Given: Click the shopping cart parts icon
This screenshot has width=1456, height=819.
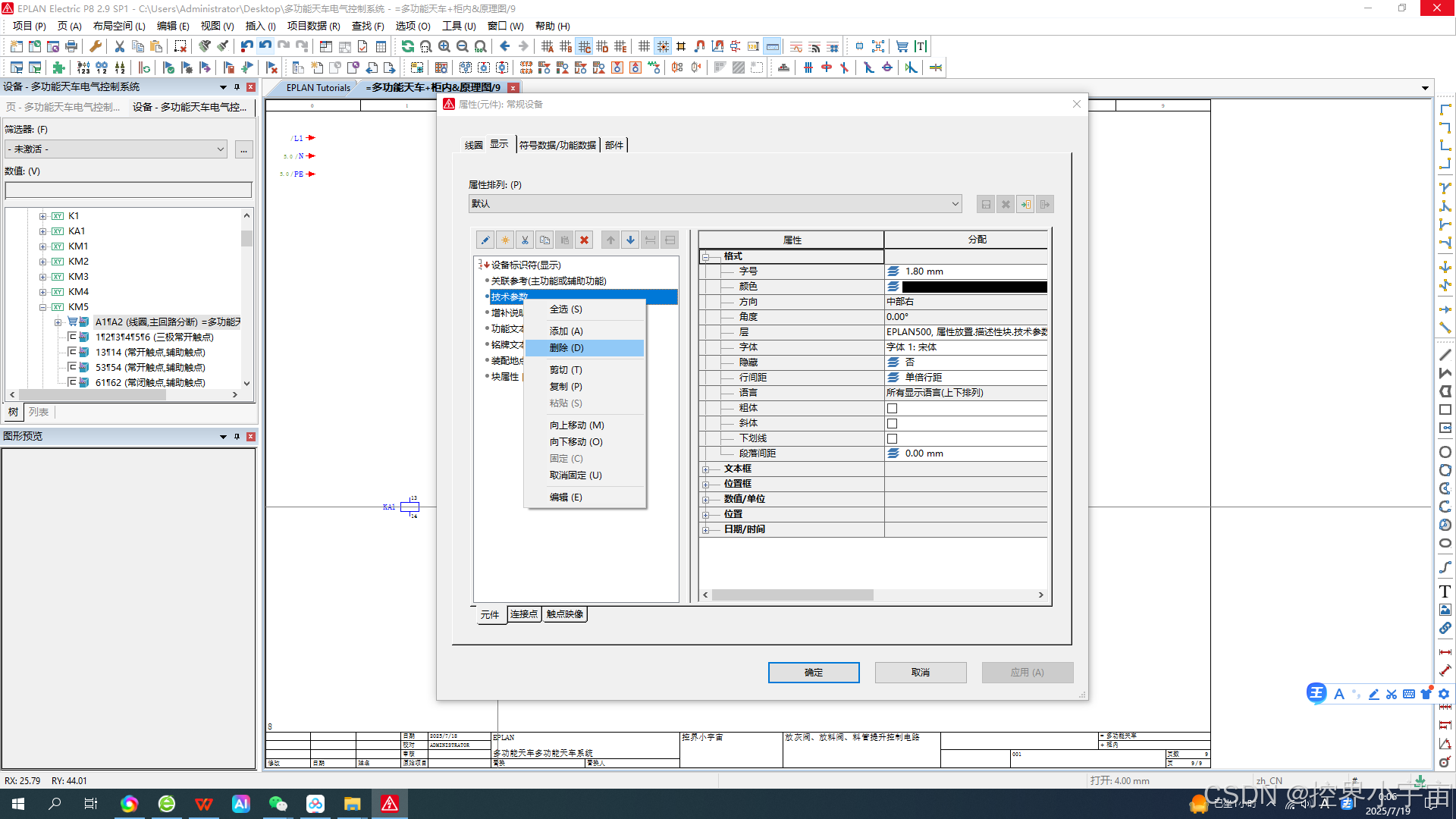Looking at the screenshot, I should coord(902,46).
